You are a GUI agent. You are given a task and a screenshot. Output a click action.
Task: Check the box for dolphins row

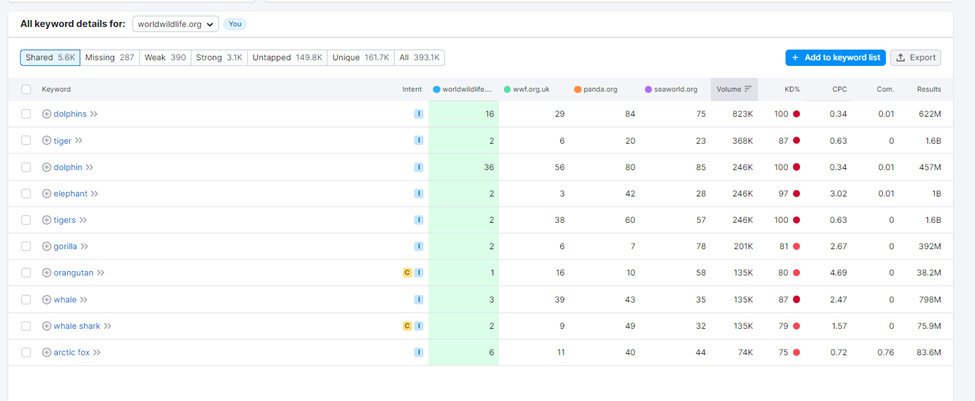pyautogui.click(x=25, y=114)
